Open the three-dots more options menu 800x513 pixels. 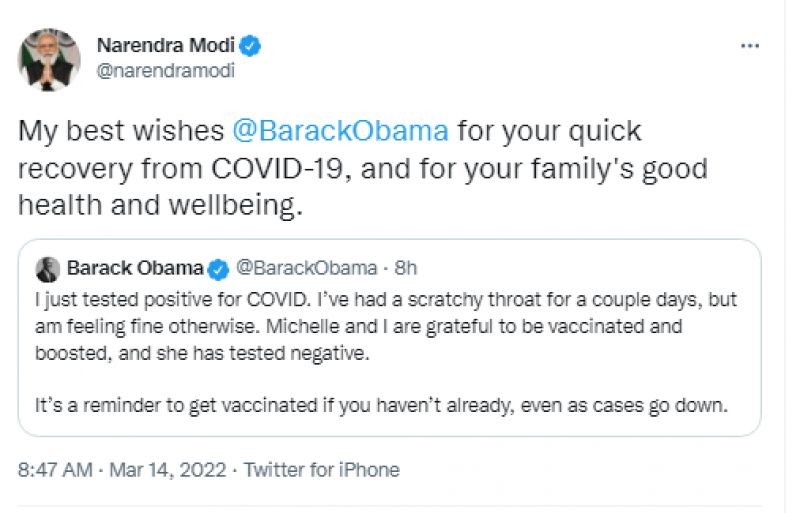(x=749, y=46)
